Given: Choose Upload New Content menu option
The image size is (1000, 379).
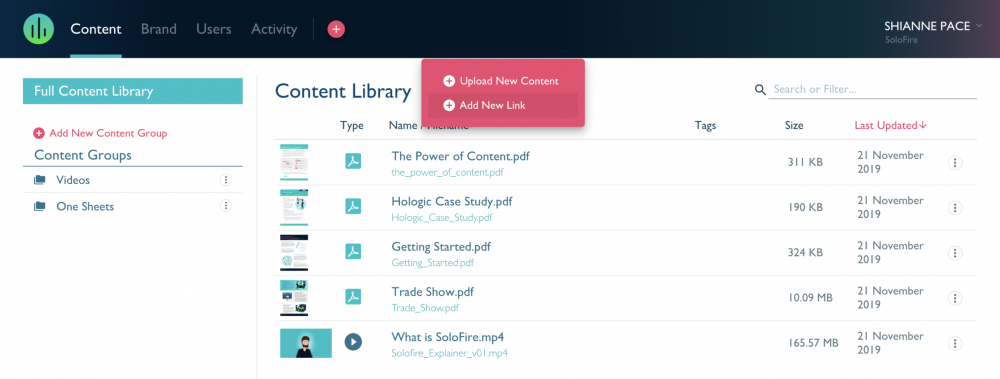Looking at the screenshot, I should click(503, 81).
